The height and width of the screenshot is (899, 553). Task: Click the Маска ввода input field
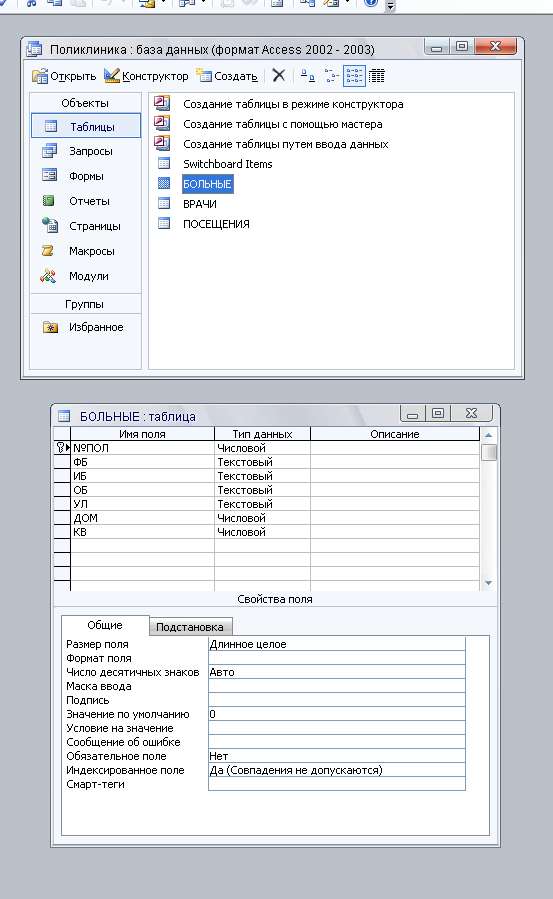coord(336,686)
